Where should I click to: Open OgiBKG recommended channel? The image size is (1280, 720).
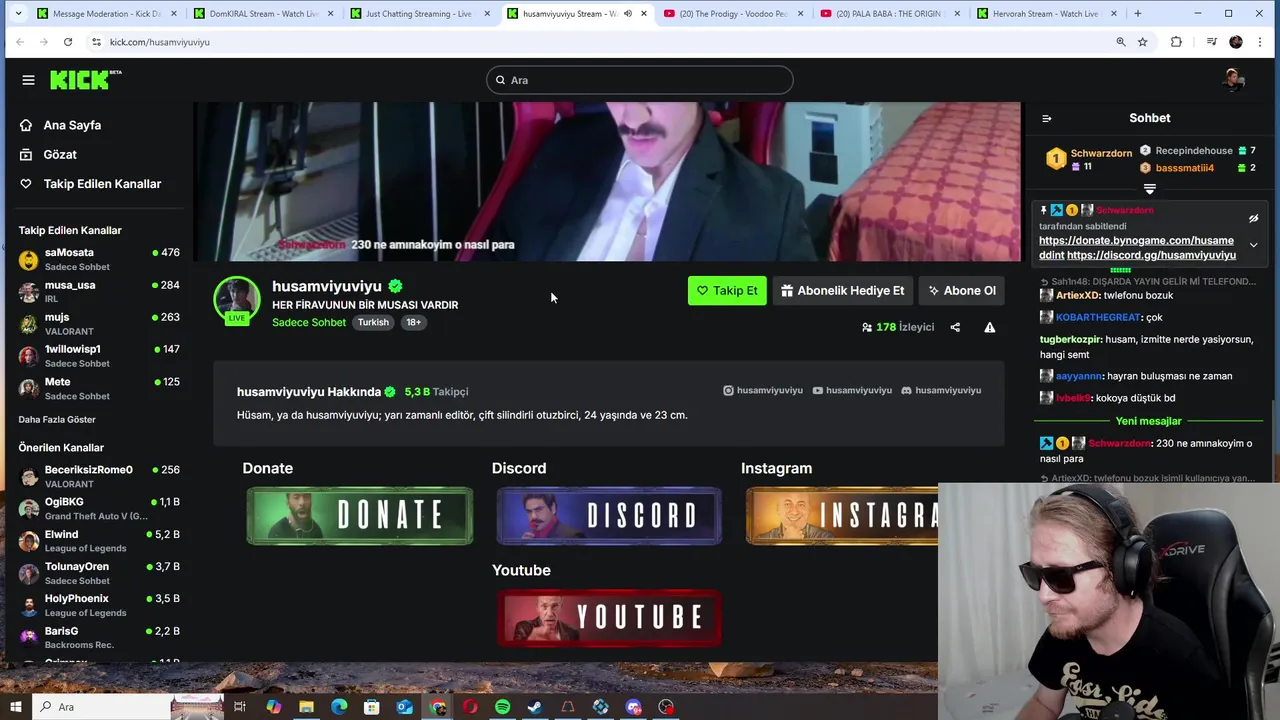coord(99,509)
